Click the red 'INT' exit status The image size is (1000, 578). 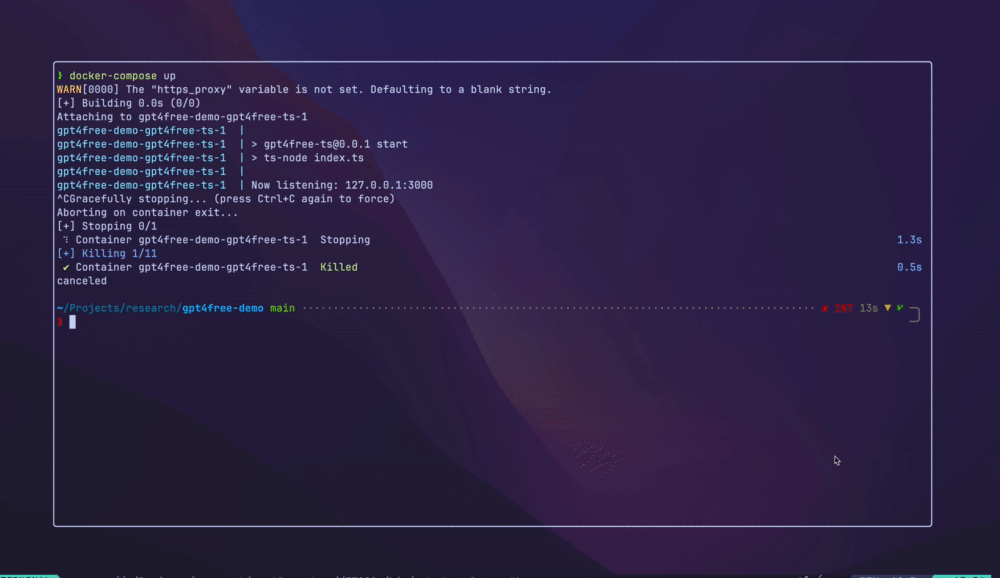click(x=844, y=308)
